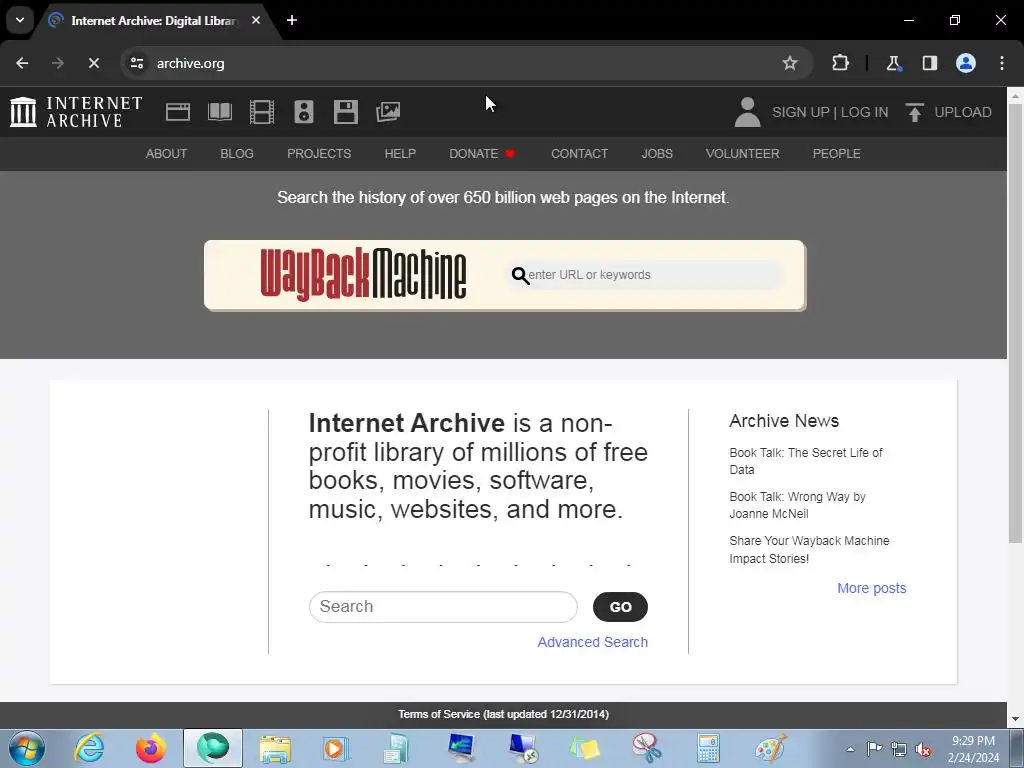This screenshot has height=768, width=1024.
Task: Open the JOBS menu item
Action: [656, 153]
